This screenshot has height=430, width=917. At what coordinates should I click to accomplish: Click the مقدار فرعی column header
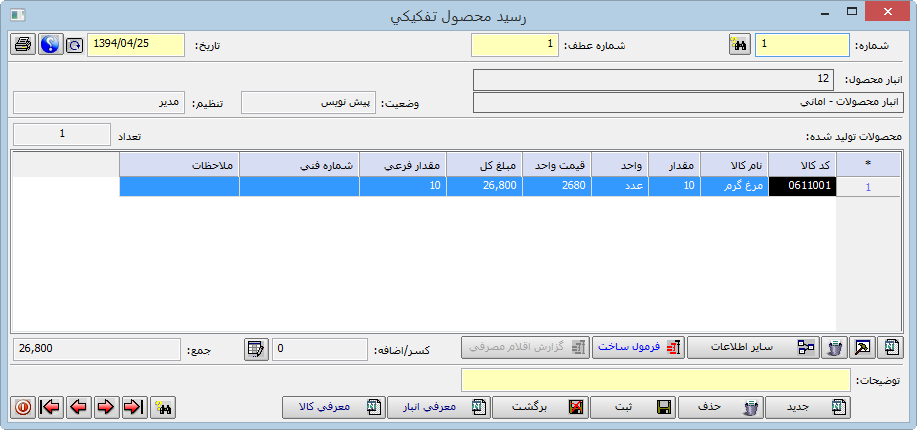click(403, 166)
